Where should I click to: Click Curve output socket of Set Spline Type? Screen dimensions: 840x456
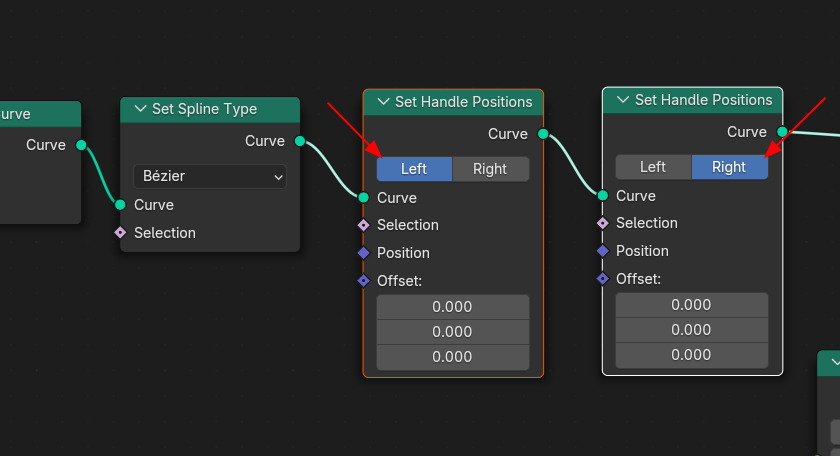tap(300, 141)
